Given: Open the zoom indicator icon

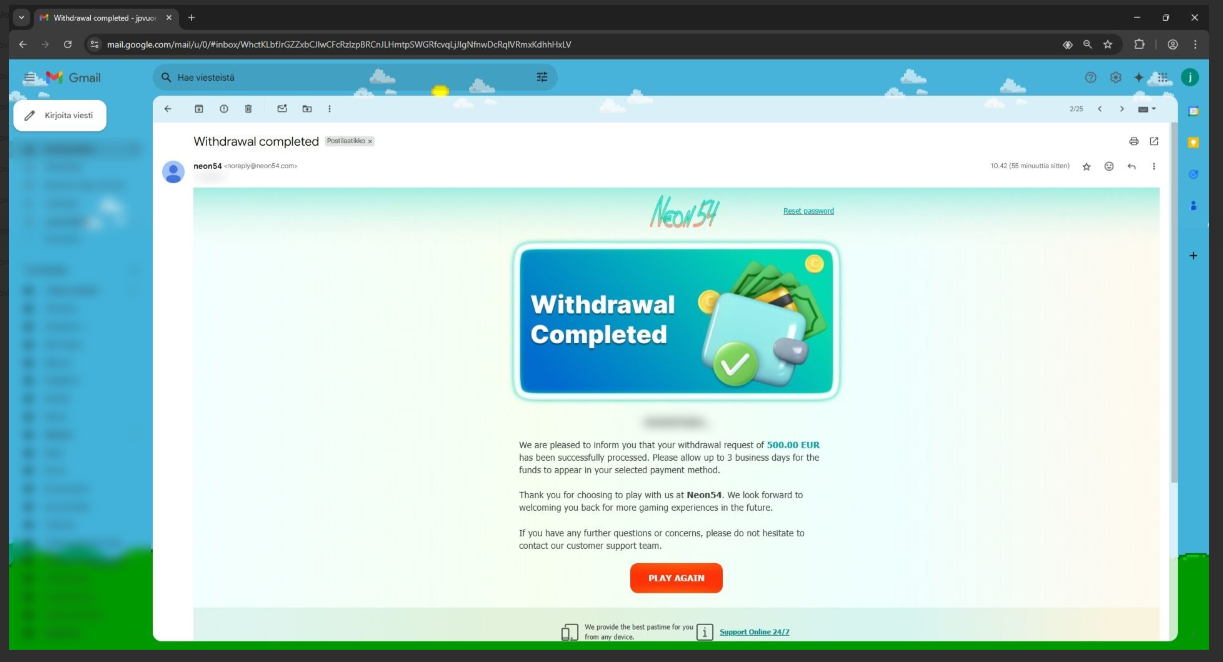Looking at the screenshot, I should [1087, 44].
